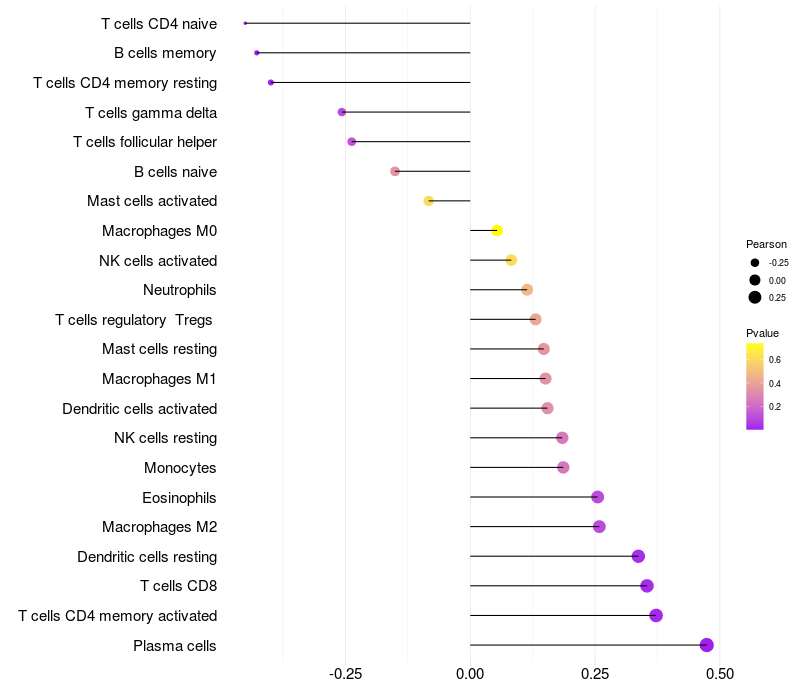Select the Neutrophils data point
Image resolution: width=800 pixels, height=700 pixels.
click(x=527, y=290)
